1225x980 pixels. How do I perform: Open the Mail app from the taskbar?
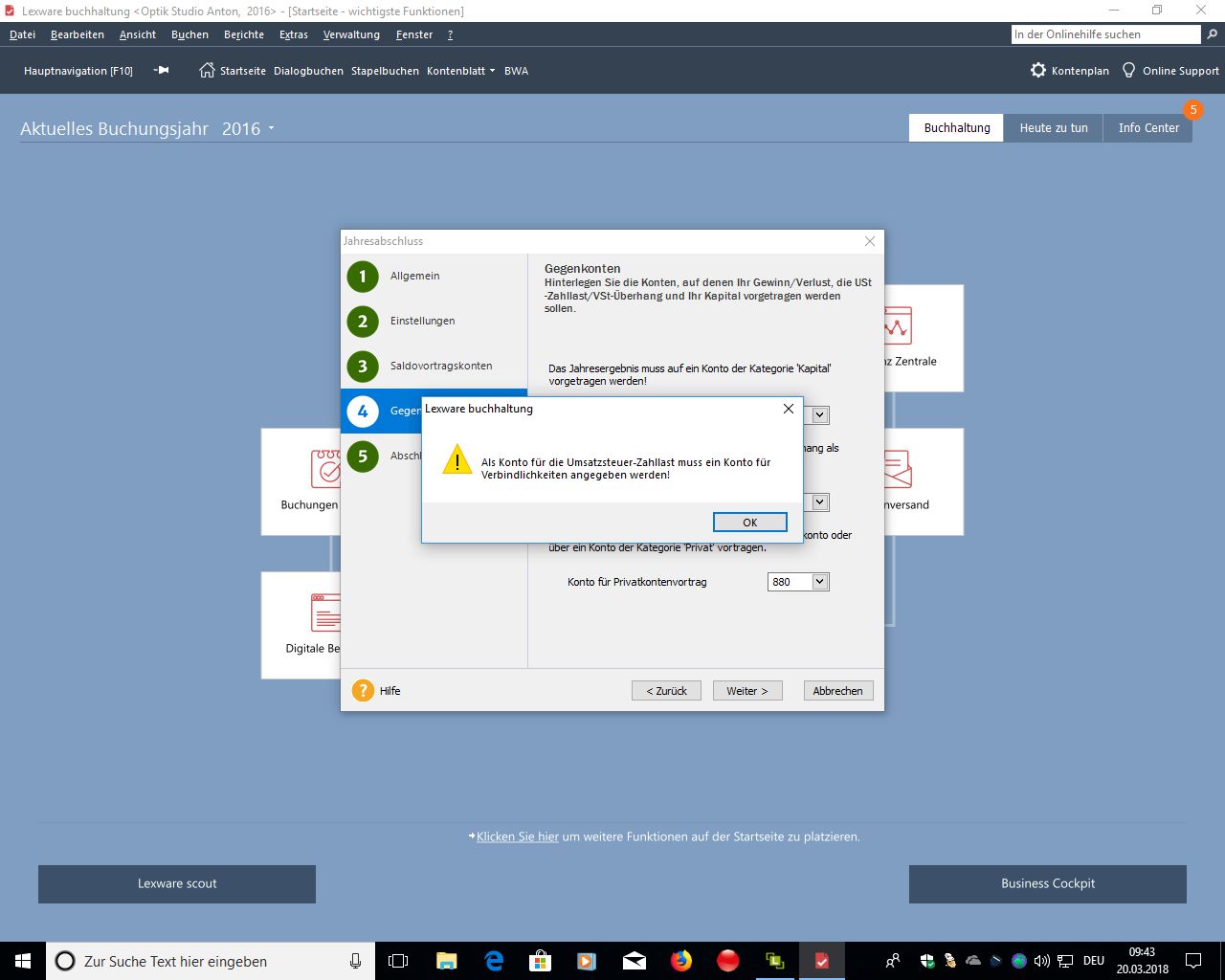635,961
